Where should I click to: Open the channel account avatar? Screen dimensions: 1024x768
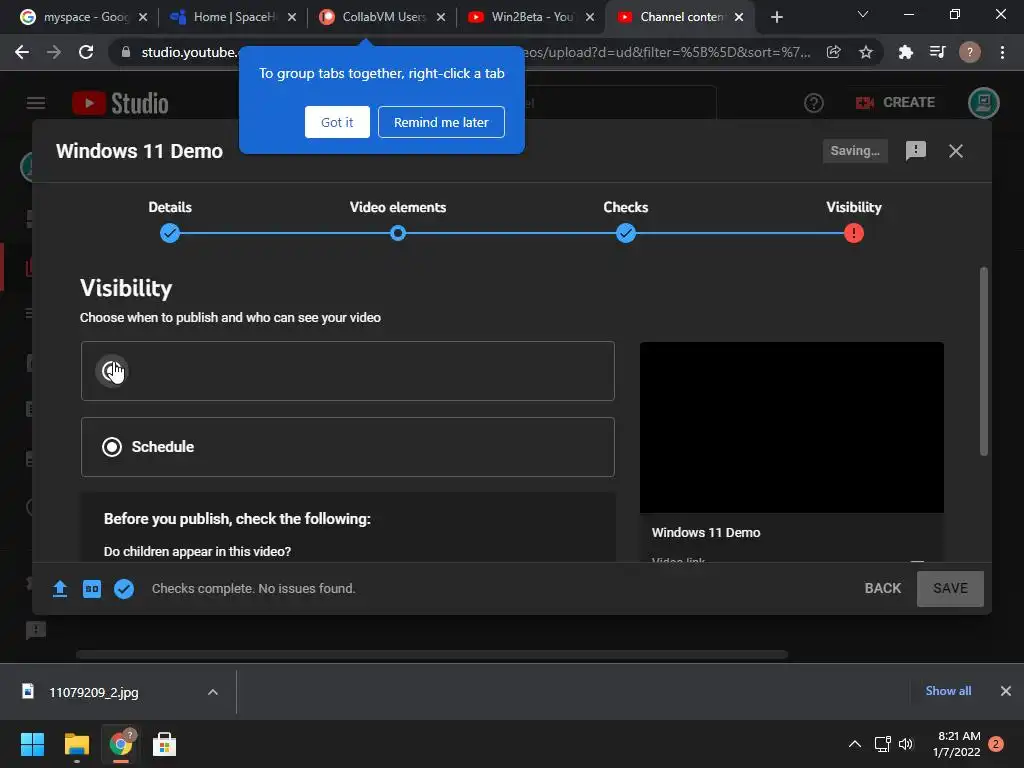(984, 103)
